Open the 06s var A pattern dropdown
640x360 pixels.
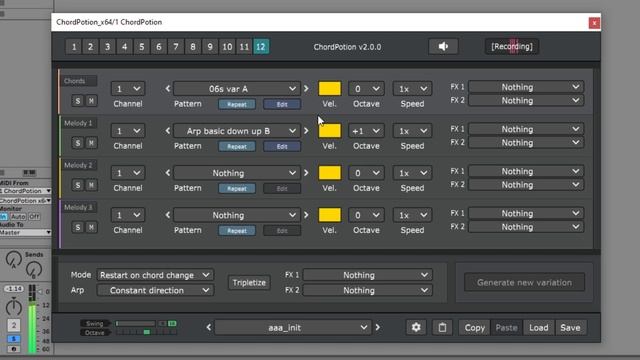coord(237,89)
